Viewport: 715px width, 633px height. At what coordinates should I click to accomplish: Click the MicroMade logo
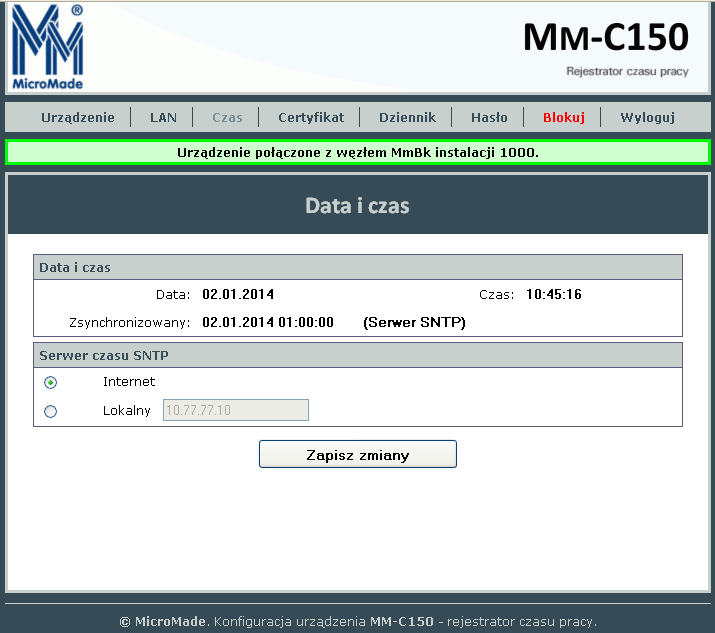coord(47,47)
